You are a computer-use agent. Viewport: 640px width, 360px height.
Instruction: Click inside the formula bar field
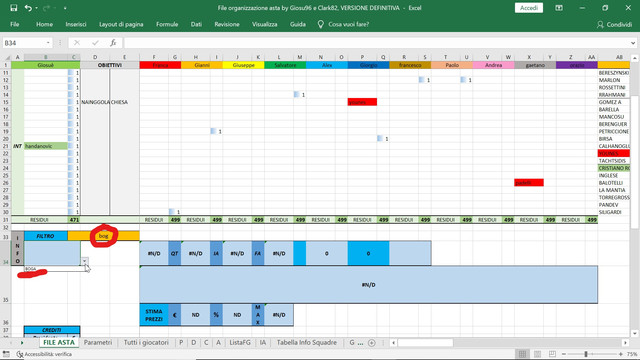376,43
